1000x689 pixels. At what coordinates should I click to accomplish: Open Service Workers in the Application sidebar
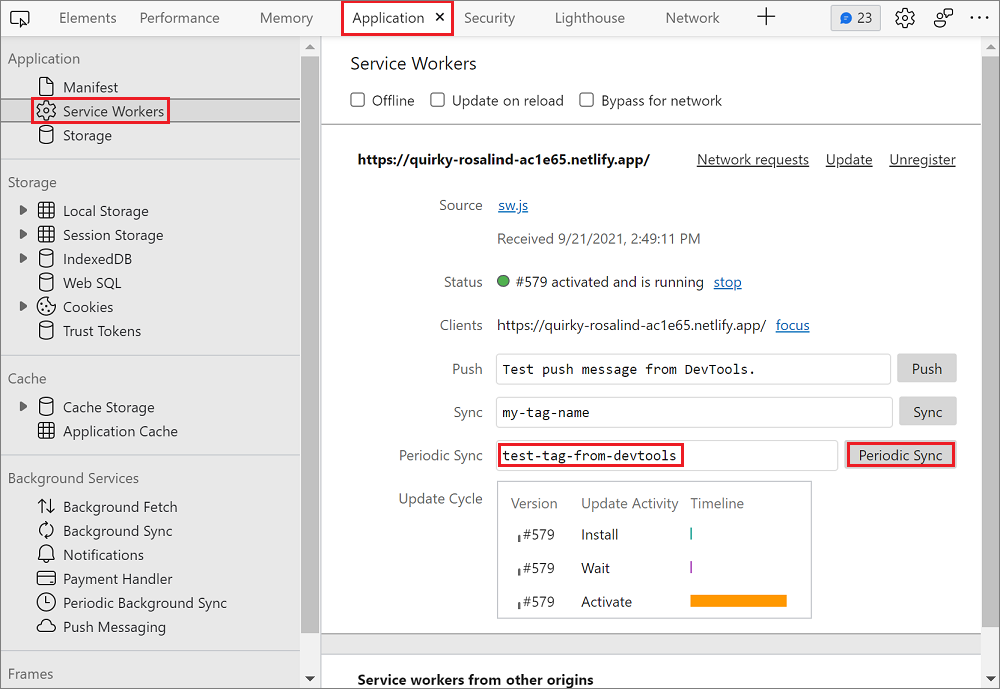pyautogui.click(x=100, y=111)
